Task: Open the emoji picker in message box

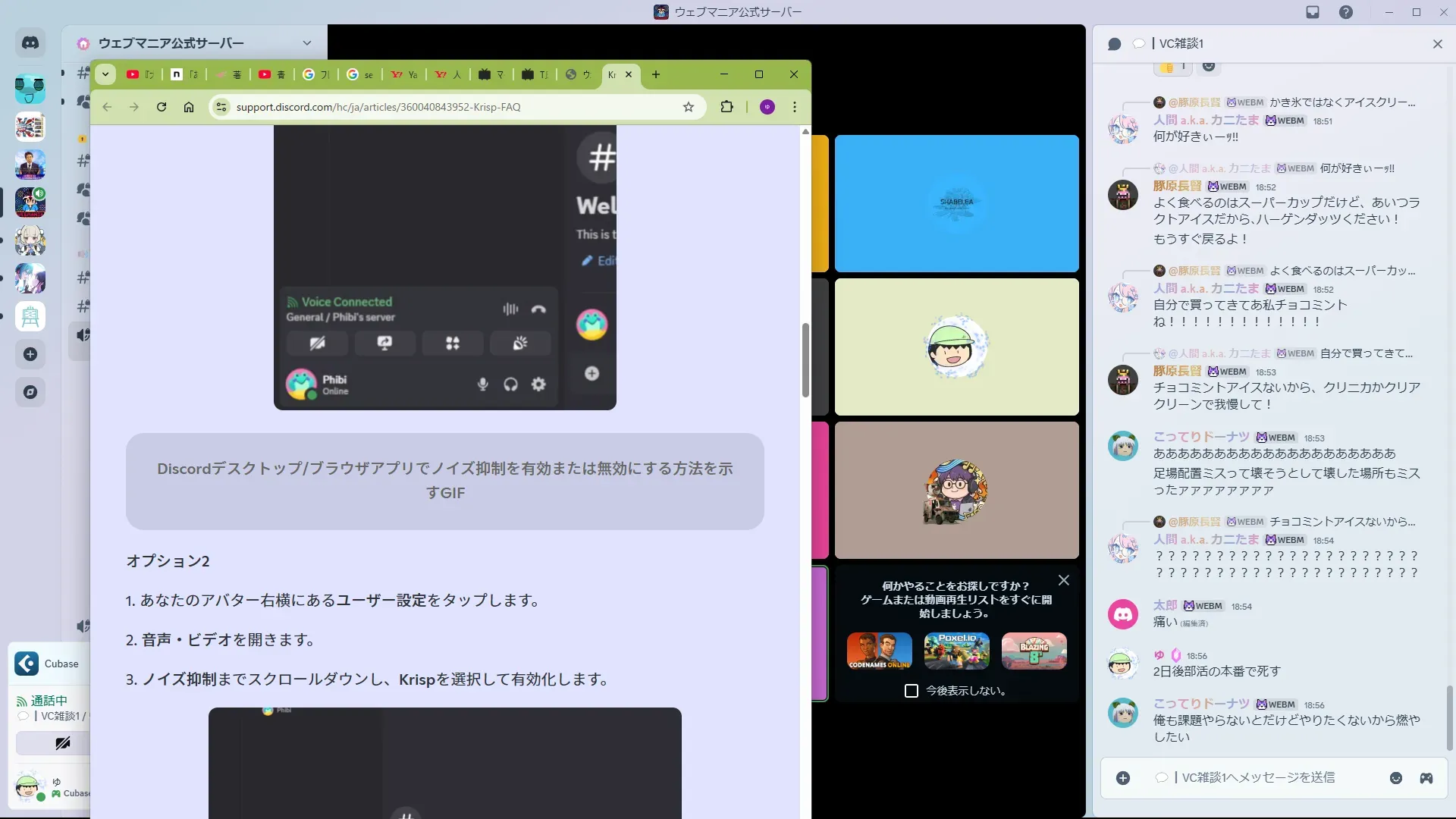Action: tap(1396, 778)
